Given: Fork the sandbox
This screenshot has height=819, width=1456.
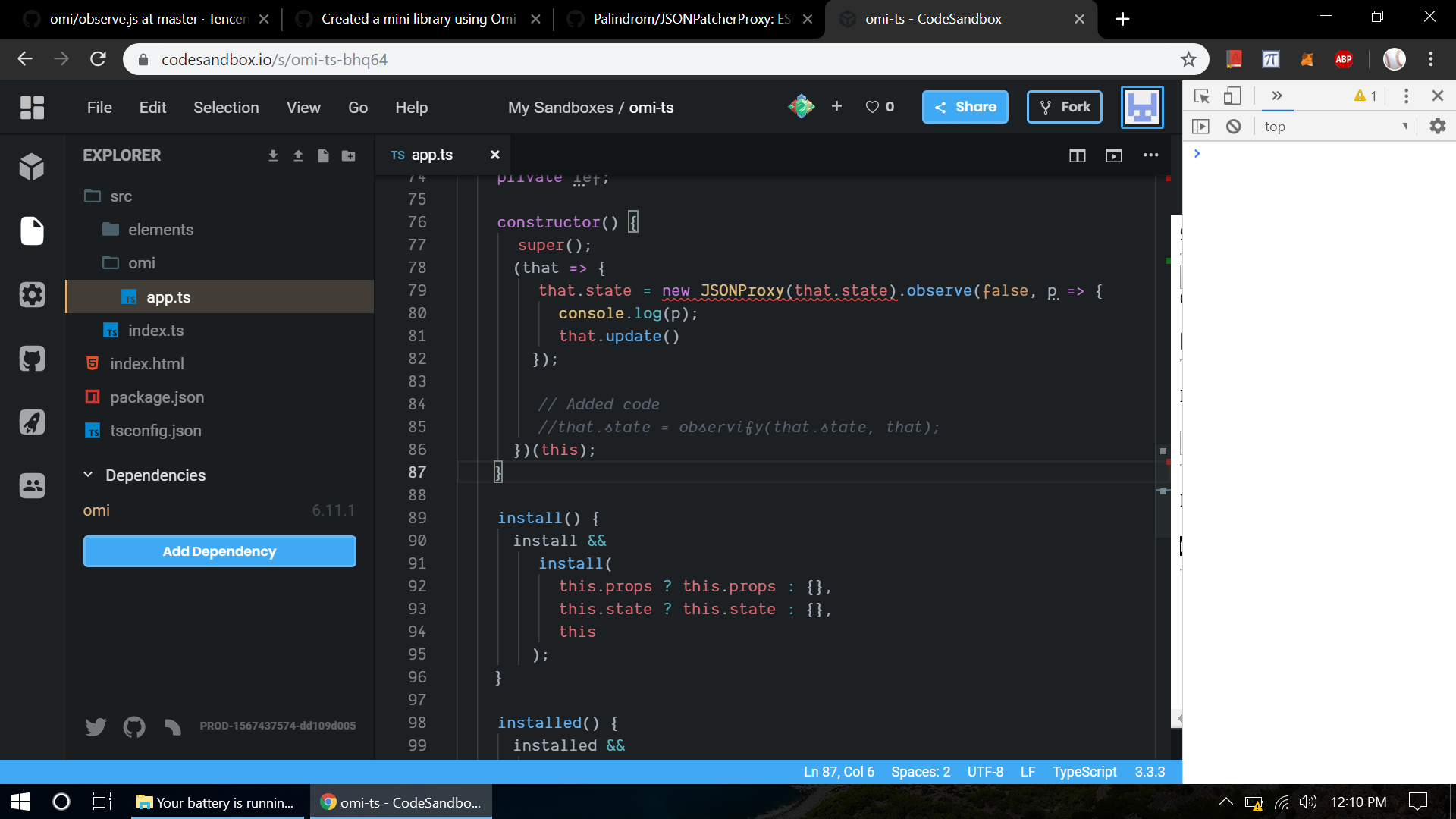Looking at the screenshot, I should click(1064, 106).
